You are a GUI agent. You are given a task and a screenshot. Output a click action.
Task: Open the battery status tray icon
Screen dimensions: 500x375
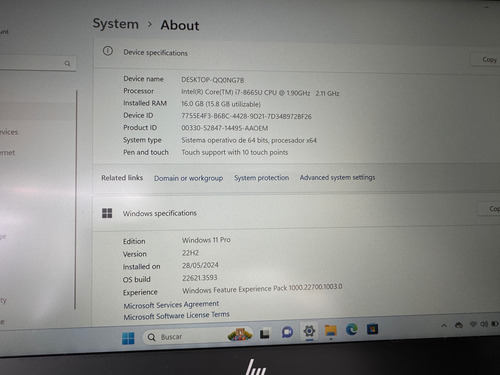495,324
